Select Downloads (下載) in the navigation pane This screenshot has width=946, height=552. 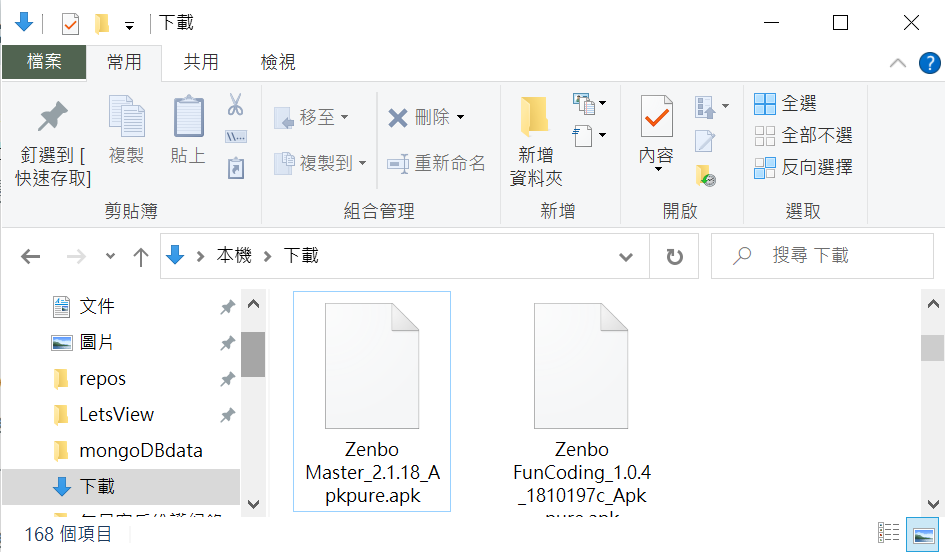[121, 486]
